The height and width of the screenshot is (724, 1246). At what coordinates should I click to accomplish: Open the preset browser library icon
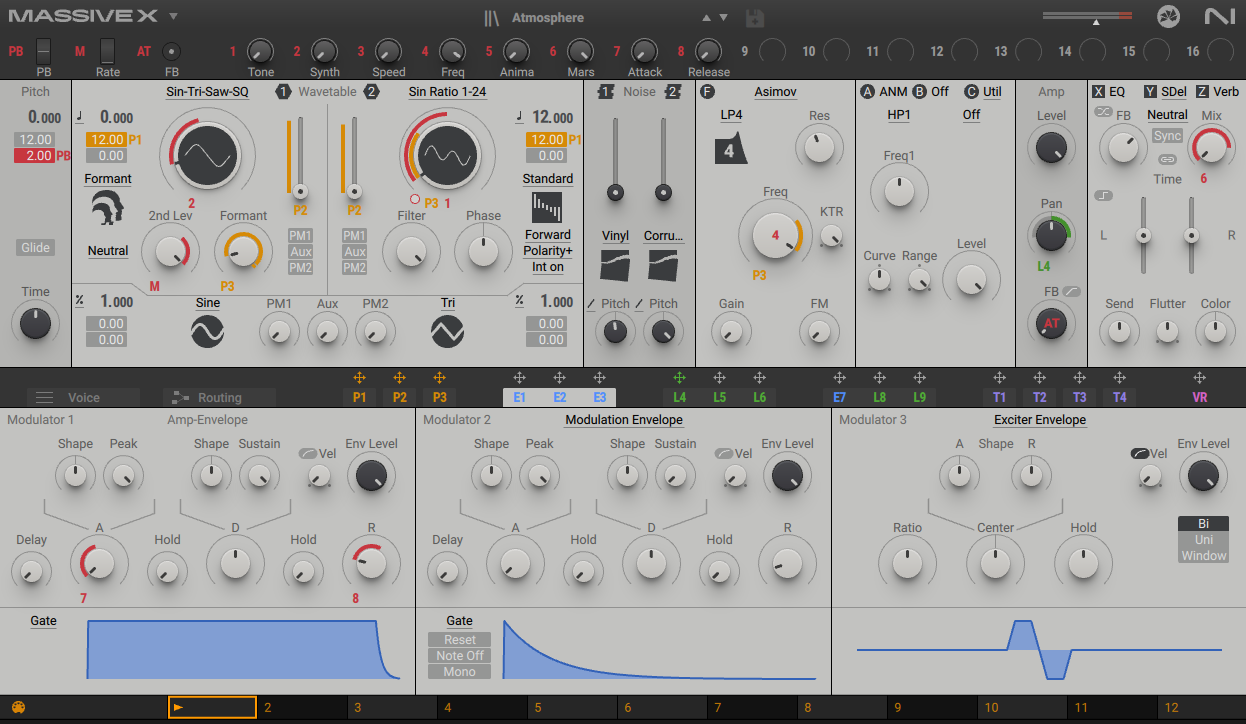tap(491, 18)
